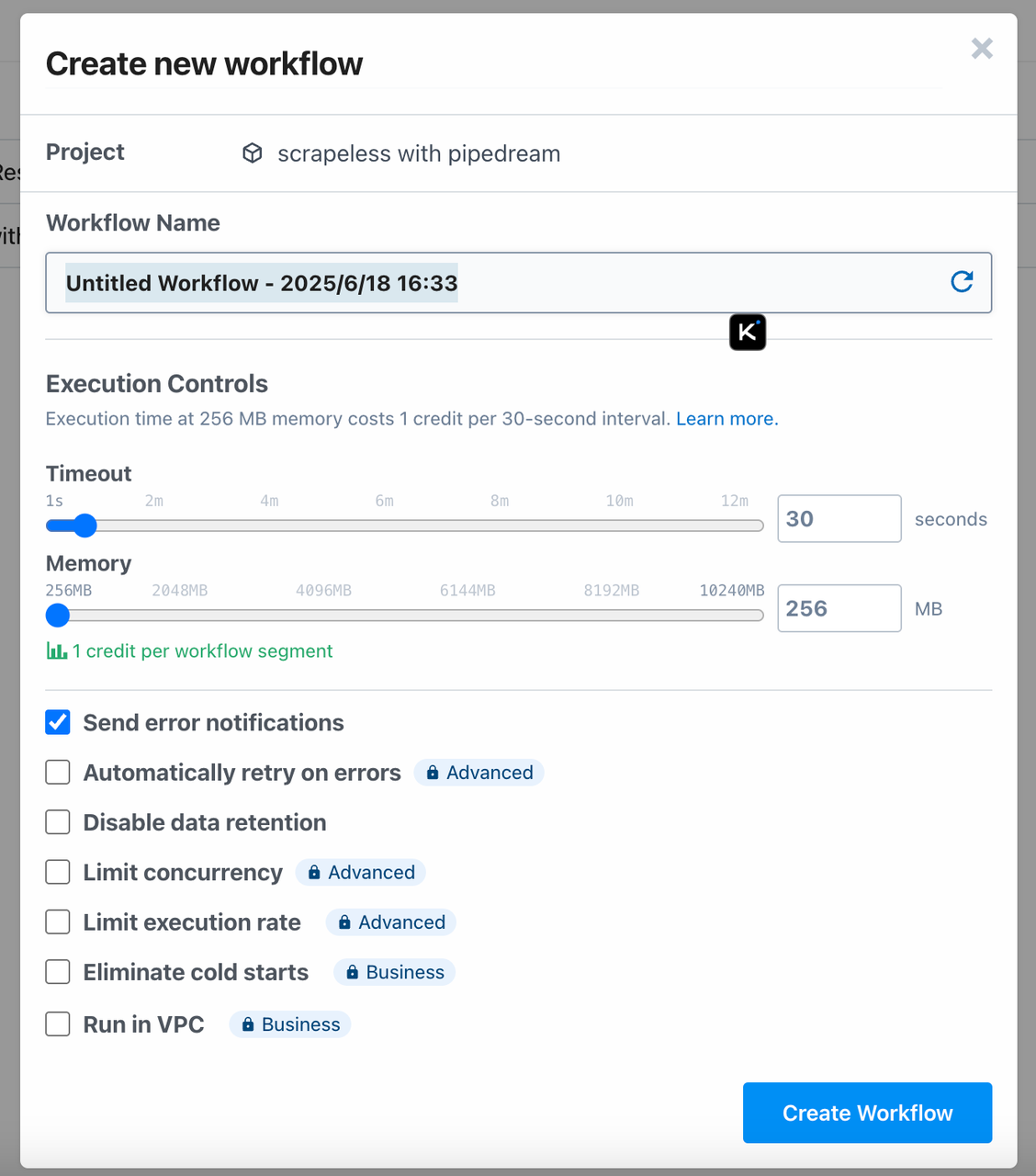Click the project cube icon
Image resolution: width=1036 pixels, height=1176 pixels.
click(253, 153)
